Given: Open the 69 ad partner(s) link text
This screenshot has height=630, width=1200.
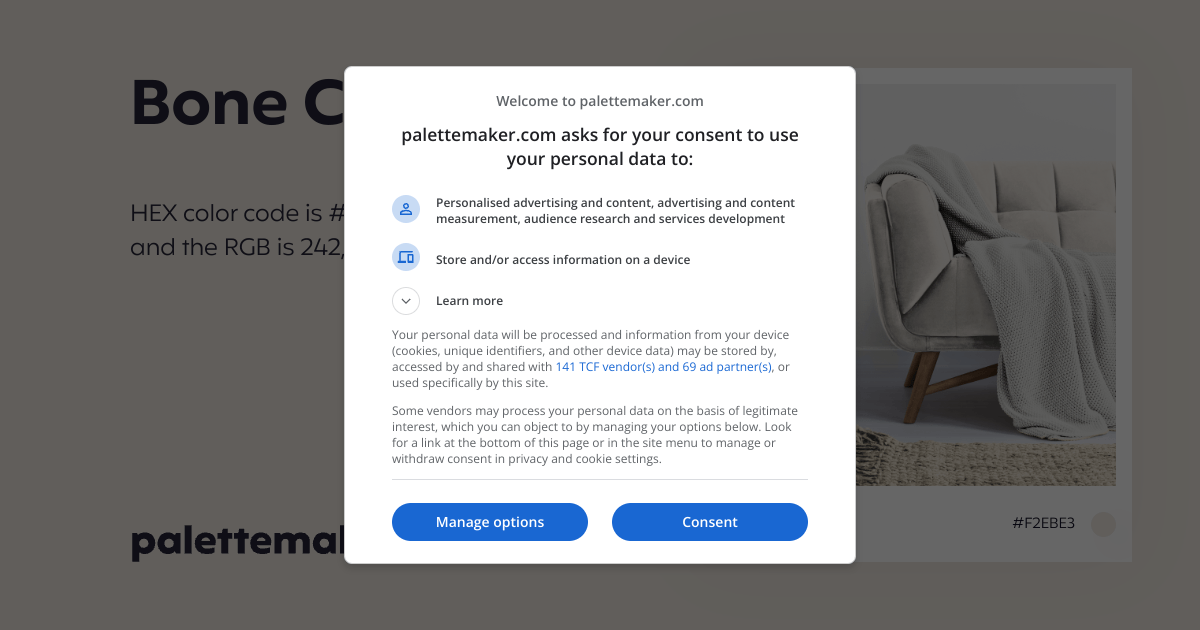Looking at the screenshot, I should 728,367.
